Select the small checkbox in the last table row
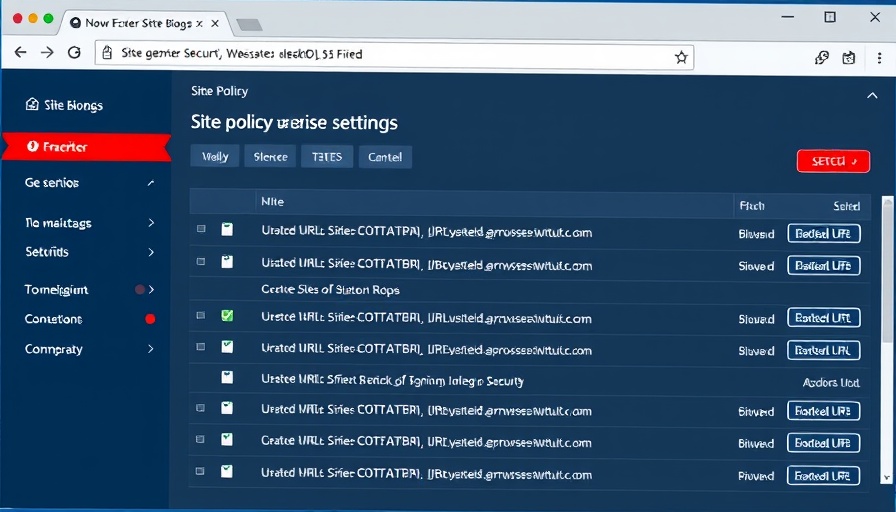 (201, 471)
